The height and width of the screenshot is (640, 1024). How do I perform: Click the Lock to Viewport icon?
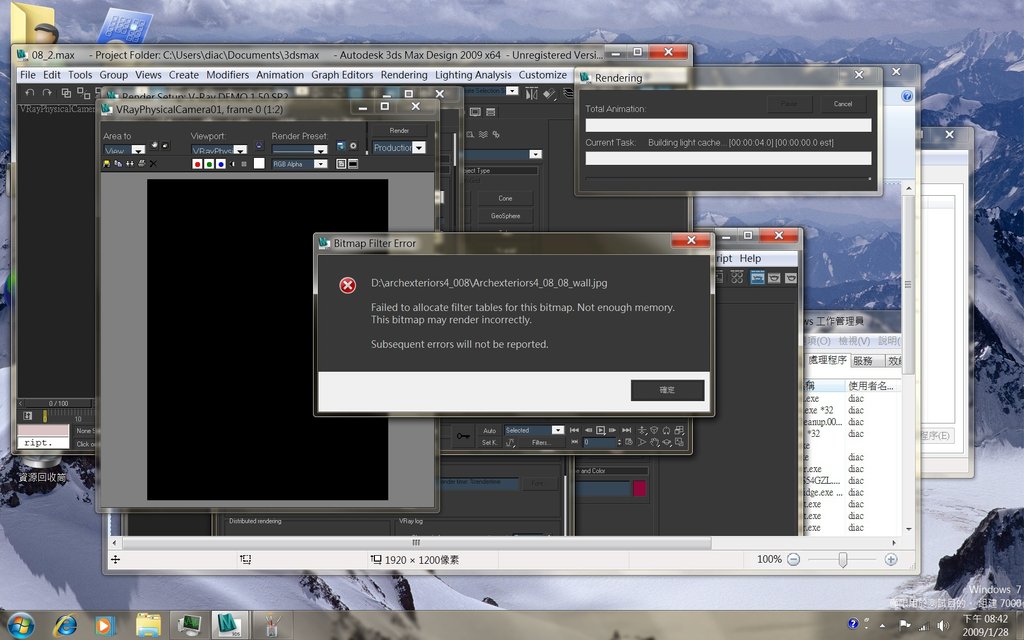(259, 145)
